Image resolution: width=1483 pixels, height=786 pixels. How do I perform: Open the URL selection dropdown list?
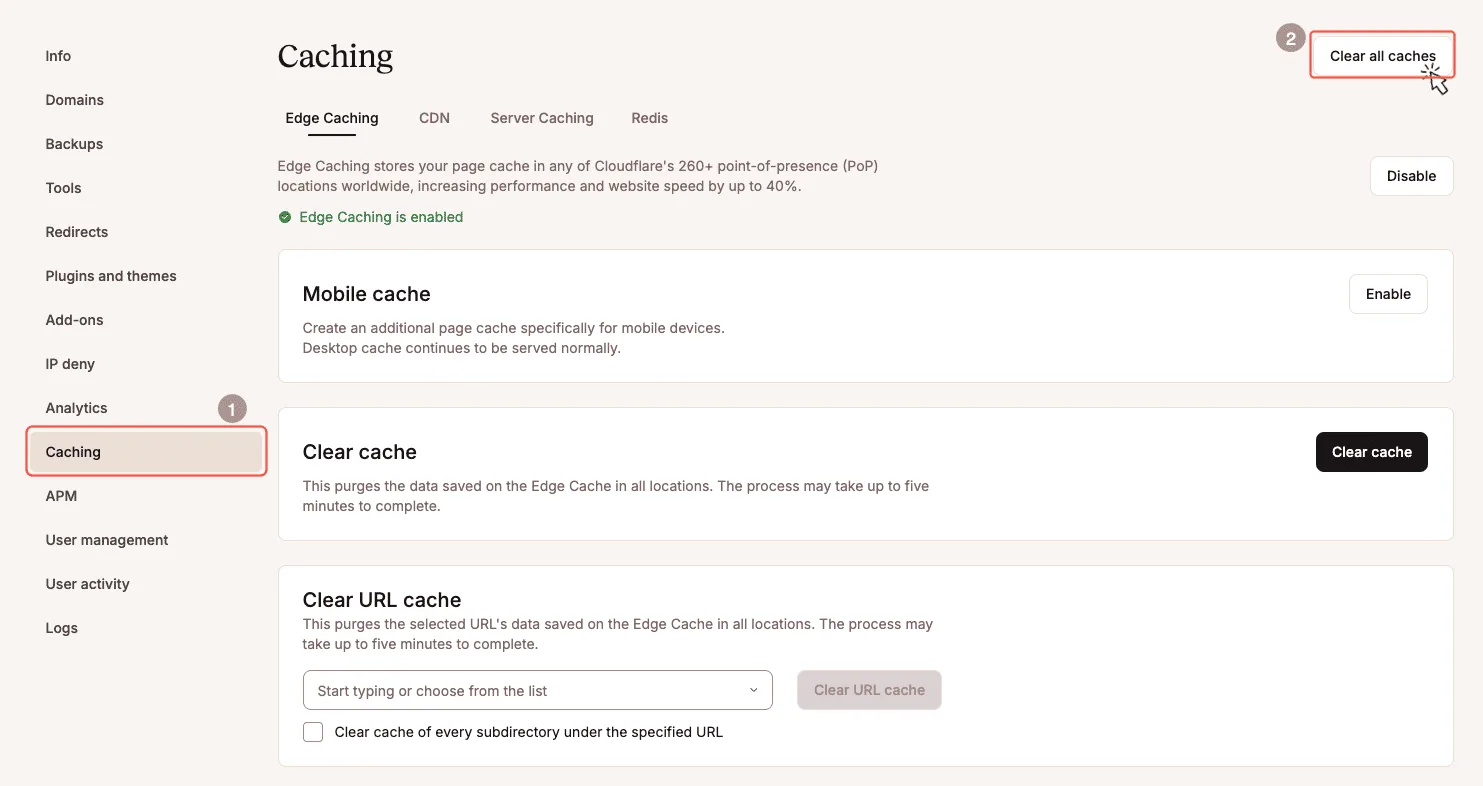tap(753, 690)
